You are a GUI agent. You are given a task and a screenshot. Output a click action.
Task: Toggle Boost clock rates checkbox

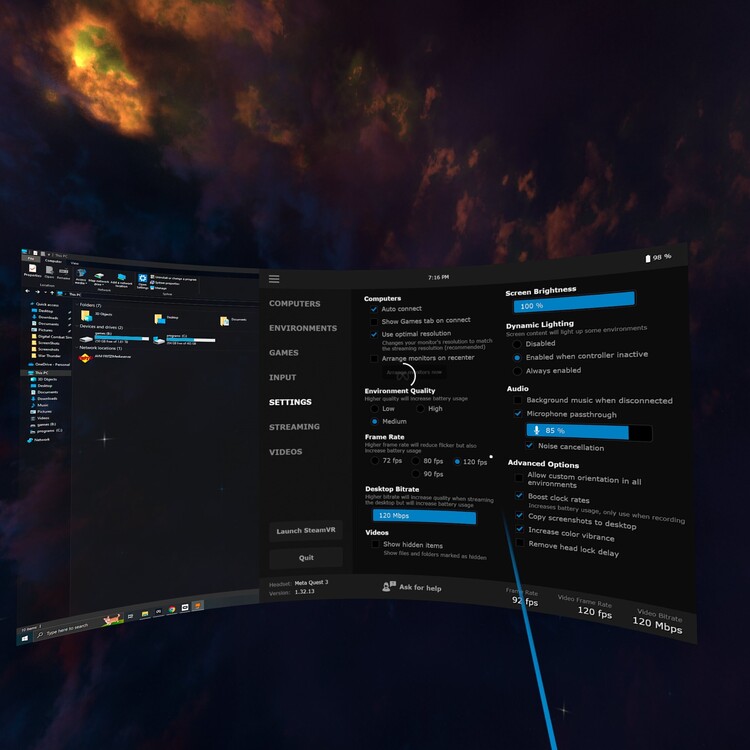point(519,496)
